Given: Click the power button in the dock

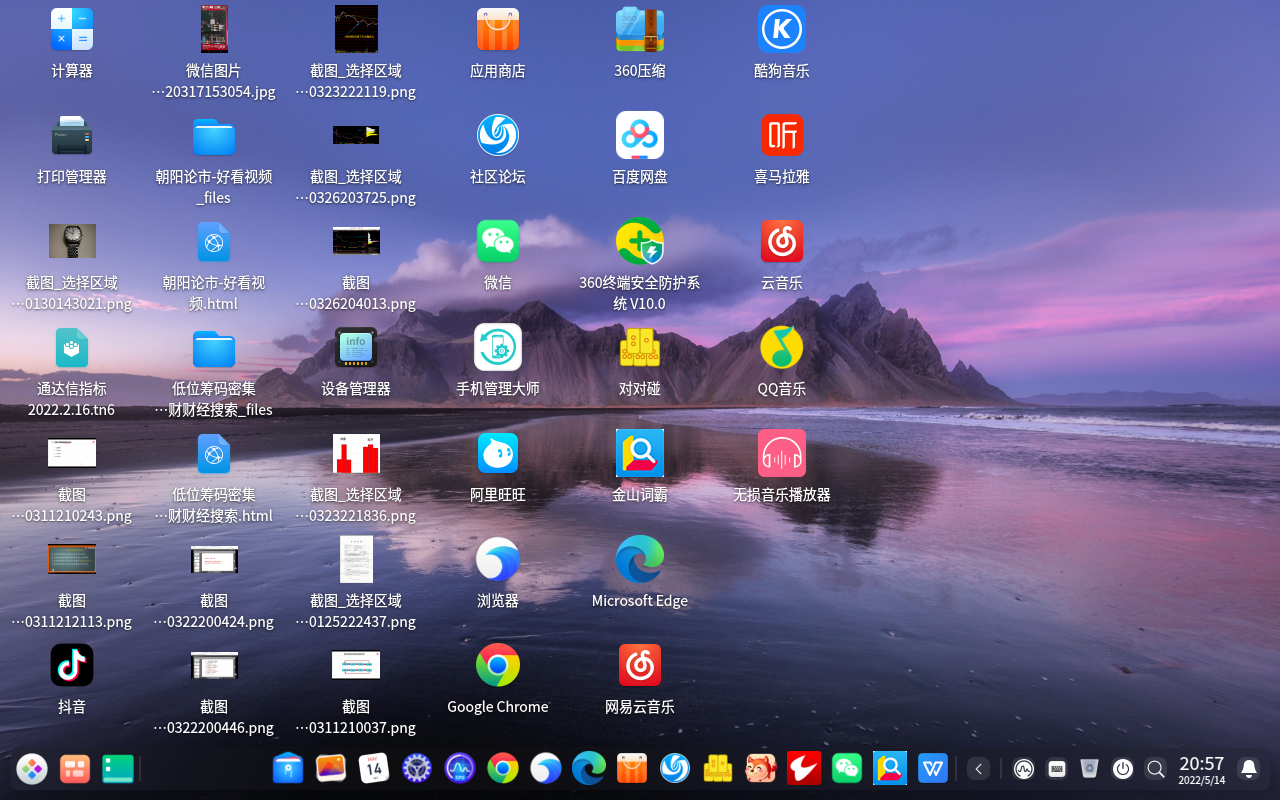Looking at the screenshot, I should pyautogui.click(x=1123, y=769).
